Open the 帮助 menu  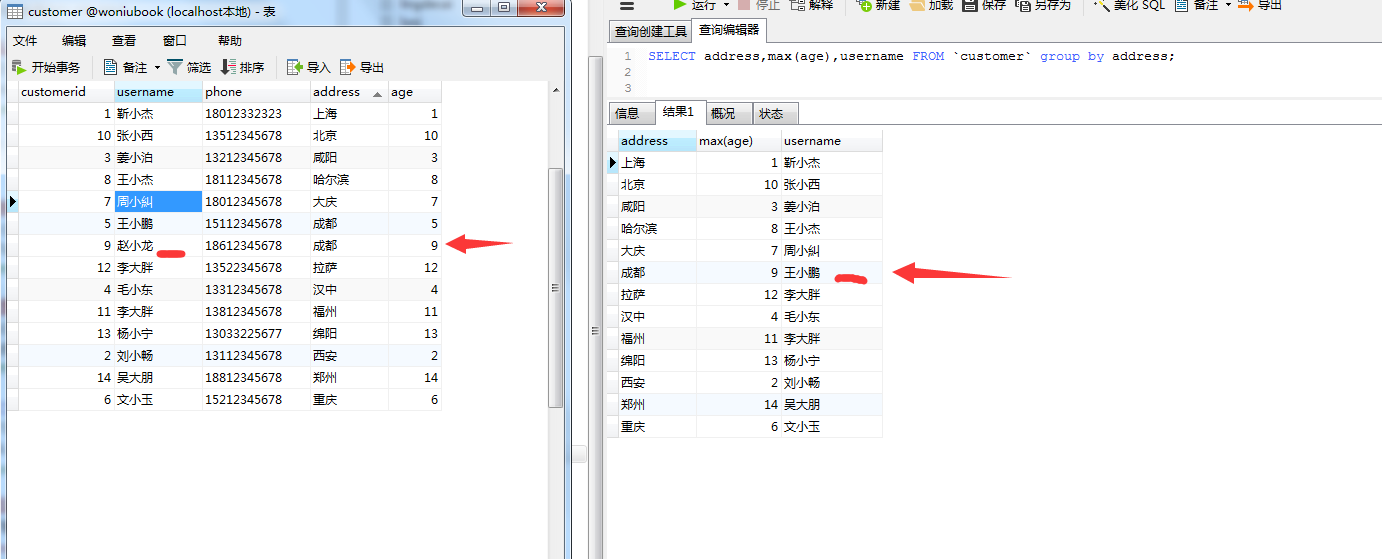[230, 41]
